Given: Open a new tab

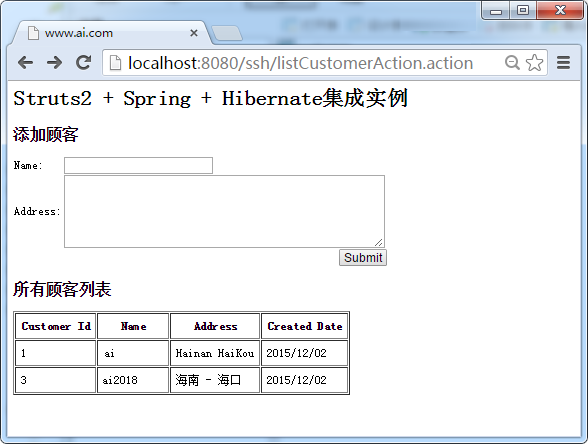Looking at the screenshot, I should point(227,33).
